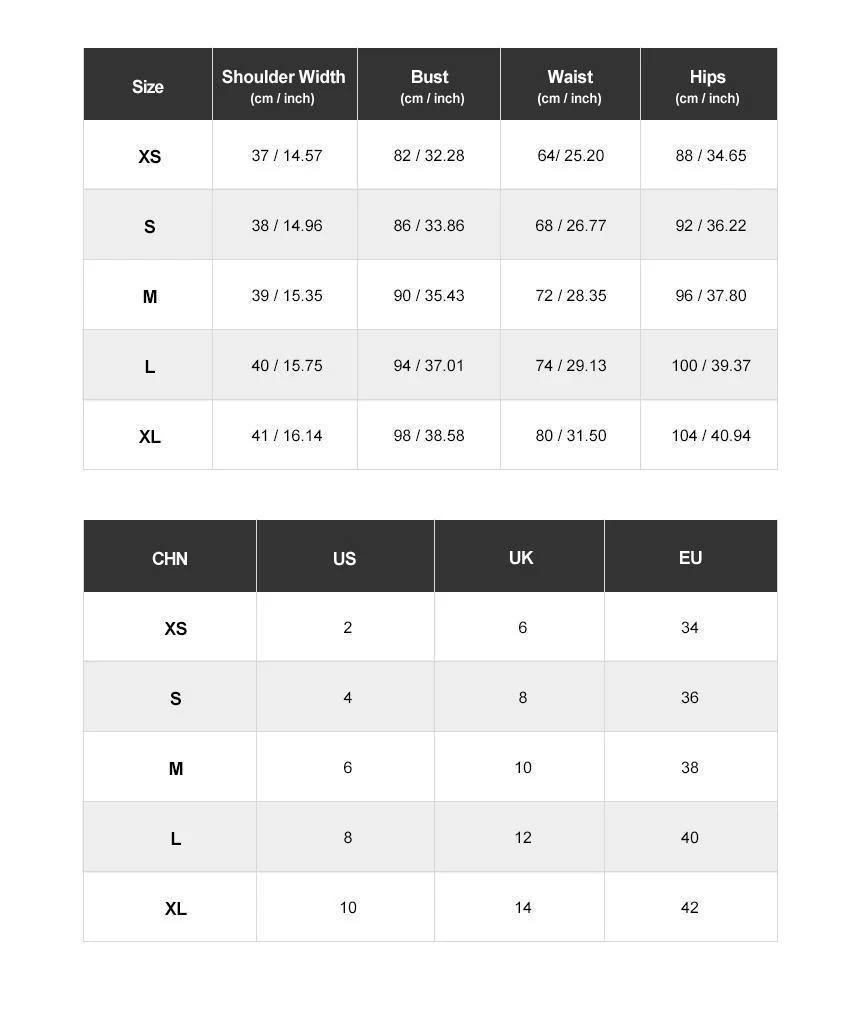Click US size 2 in XS row
Screen dimensions: 866x1016
348,627
